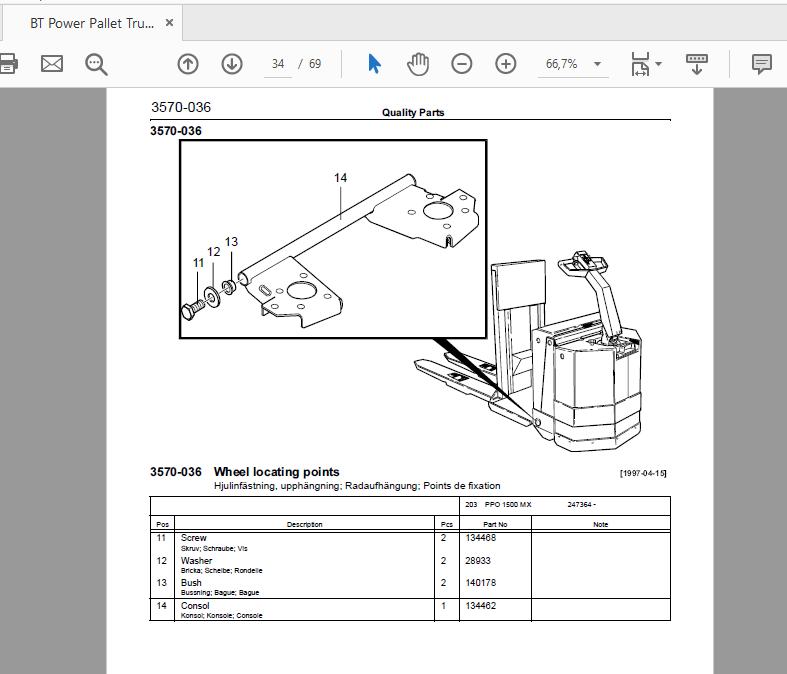
Task: Open the zoom level dropdown arrow
Action: (597, 64)
